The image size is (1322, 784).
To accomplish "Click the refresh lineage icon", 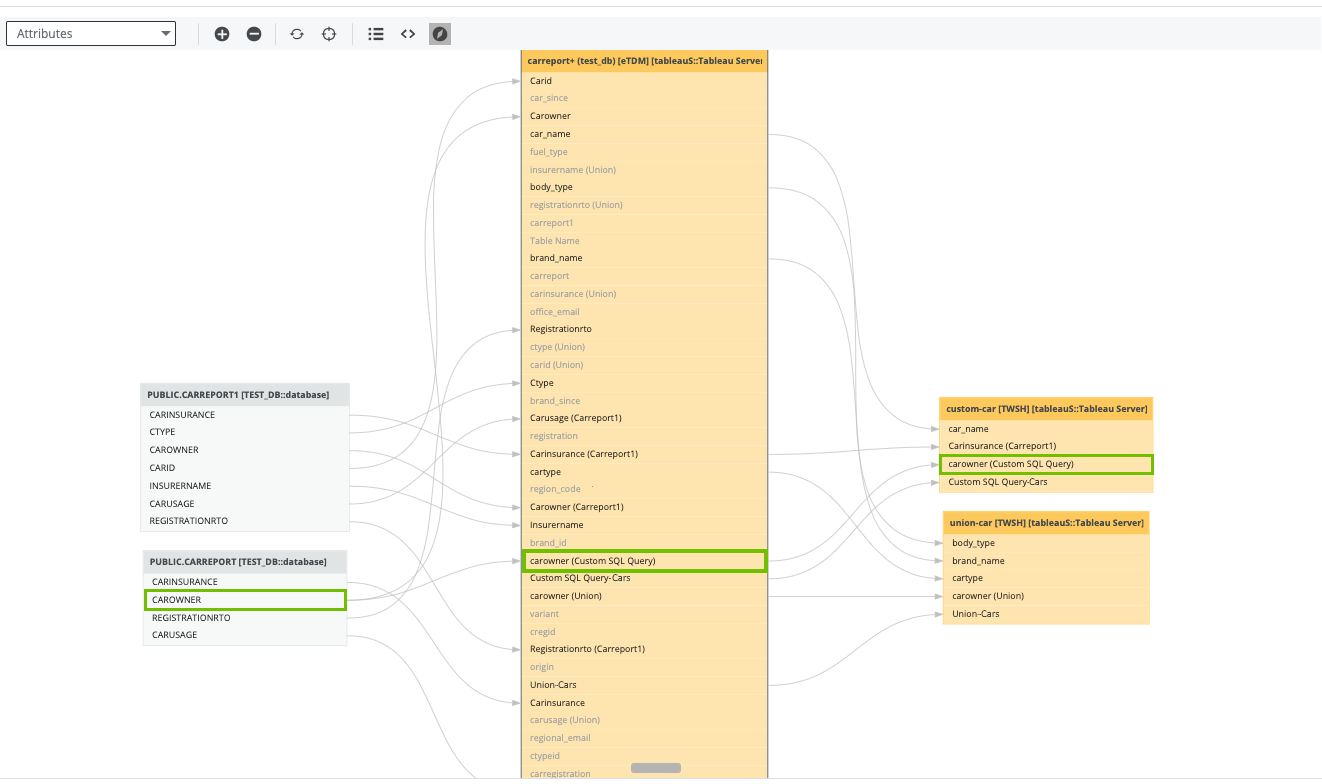I will click(x=297, y=34).
